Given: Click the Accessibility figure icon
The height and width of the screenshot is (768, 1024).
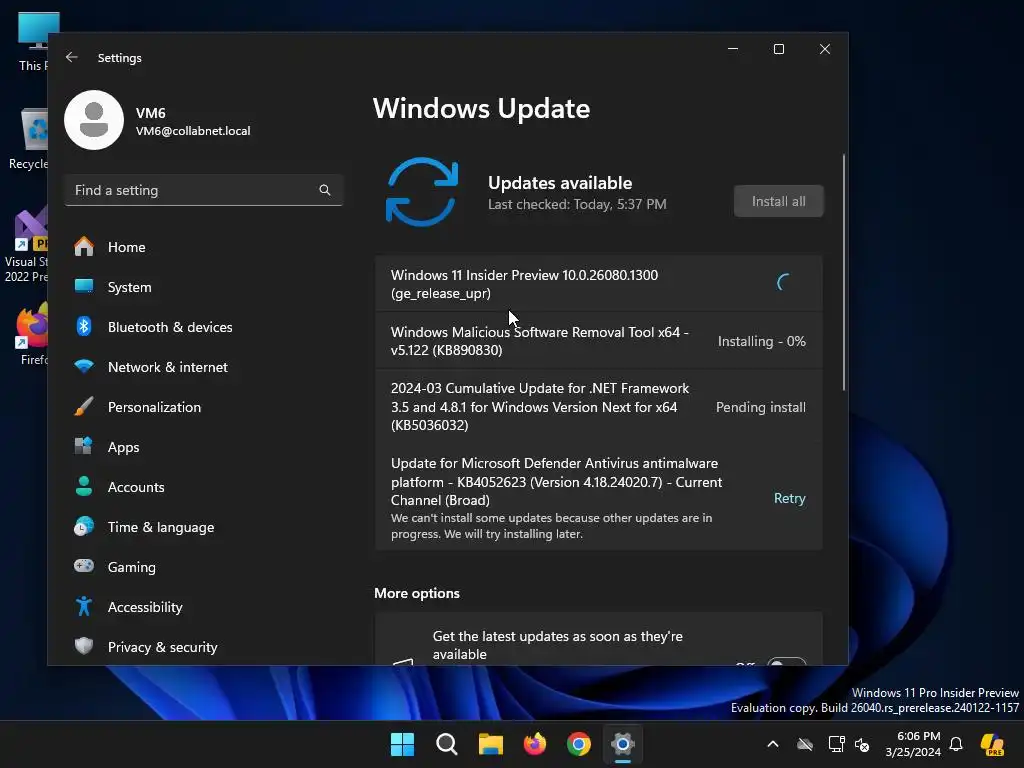Looking at the screenshot, I should pos(84,607).
